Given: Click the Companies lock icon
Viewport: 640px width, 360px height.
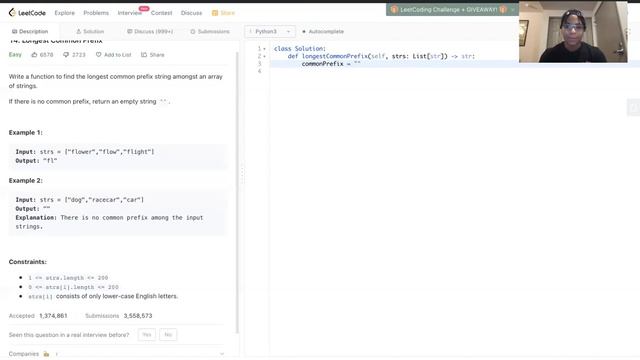Looking at the screenshot, I should coord(46,354).
